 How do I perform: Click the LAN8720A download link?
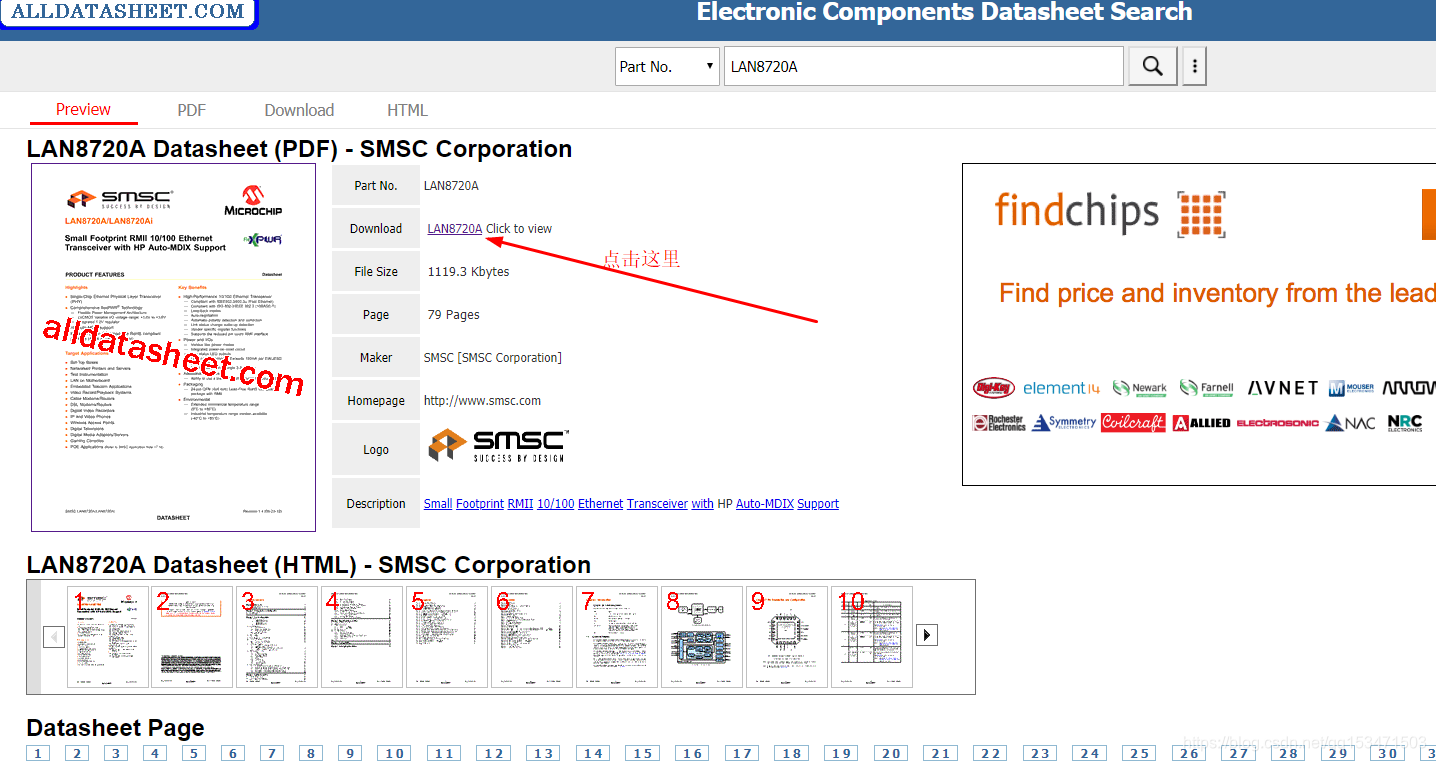[453, 228]
